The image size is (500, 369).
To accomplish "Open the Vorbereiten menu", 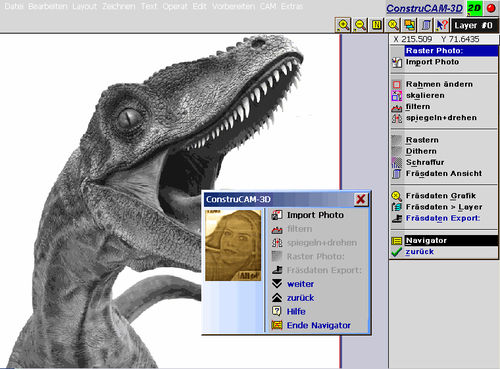I will pos(233,6).
